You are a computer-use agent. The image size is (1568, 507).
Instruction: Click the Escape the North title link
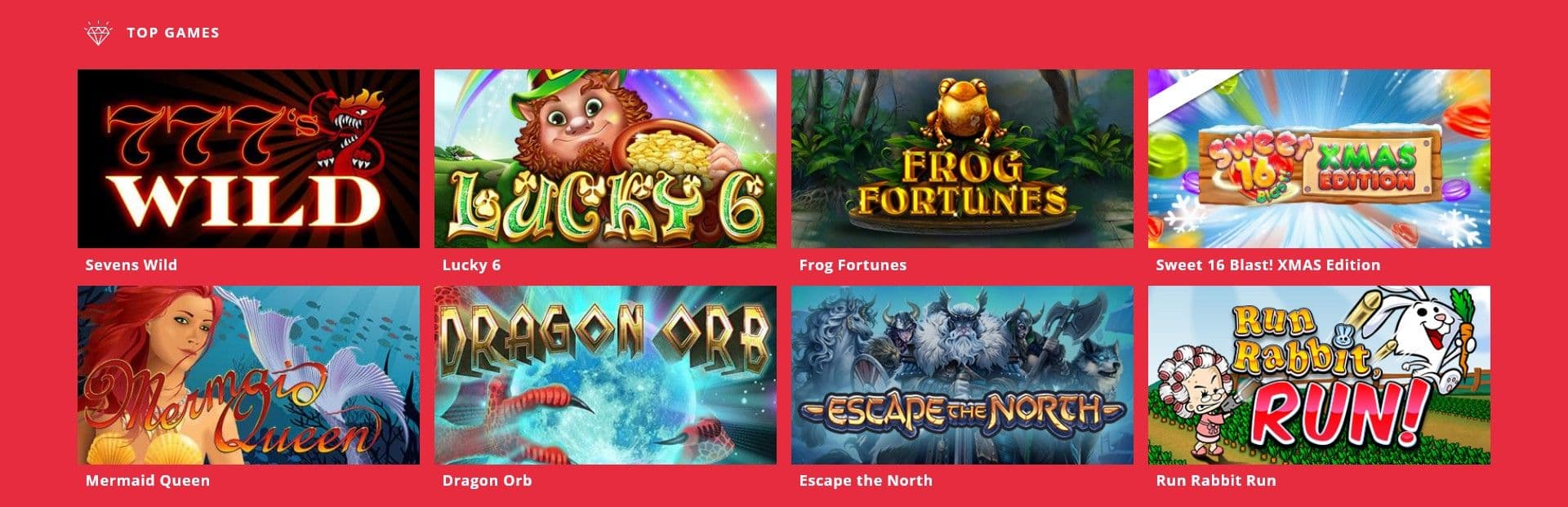click(x=866, y=480)
